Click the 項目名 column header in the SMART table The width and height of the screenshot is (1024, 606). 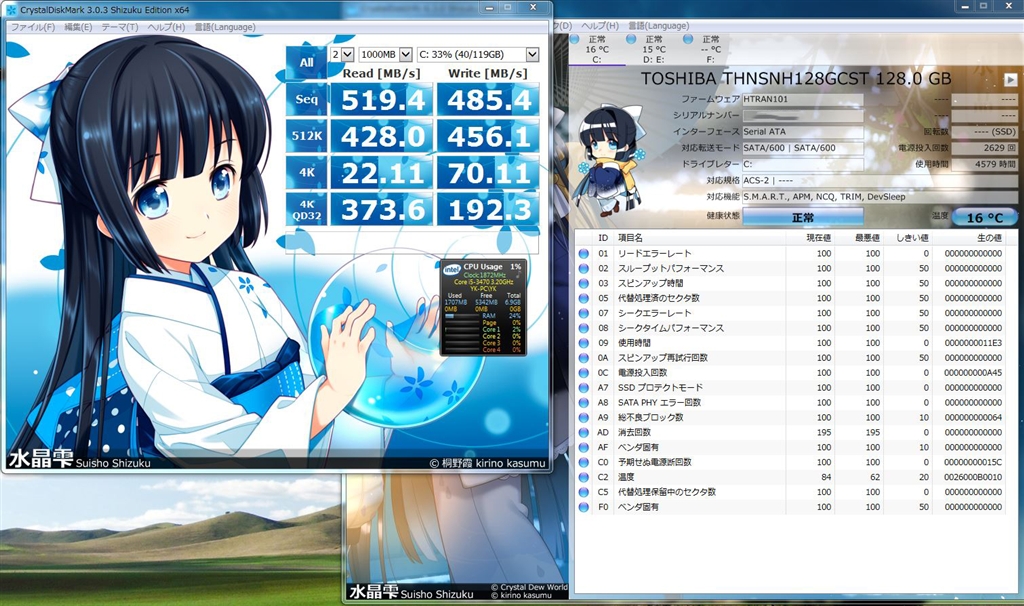click(699, 238)
